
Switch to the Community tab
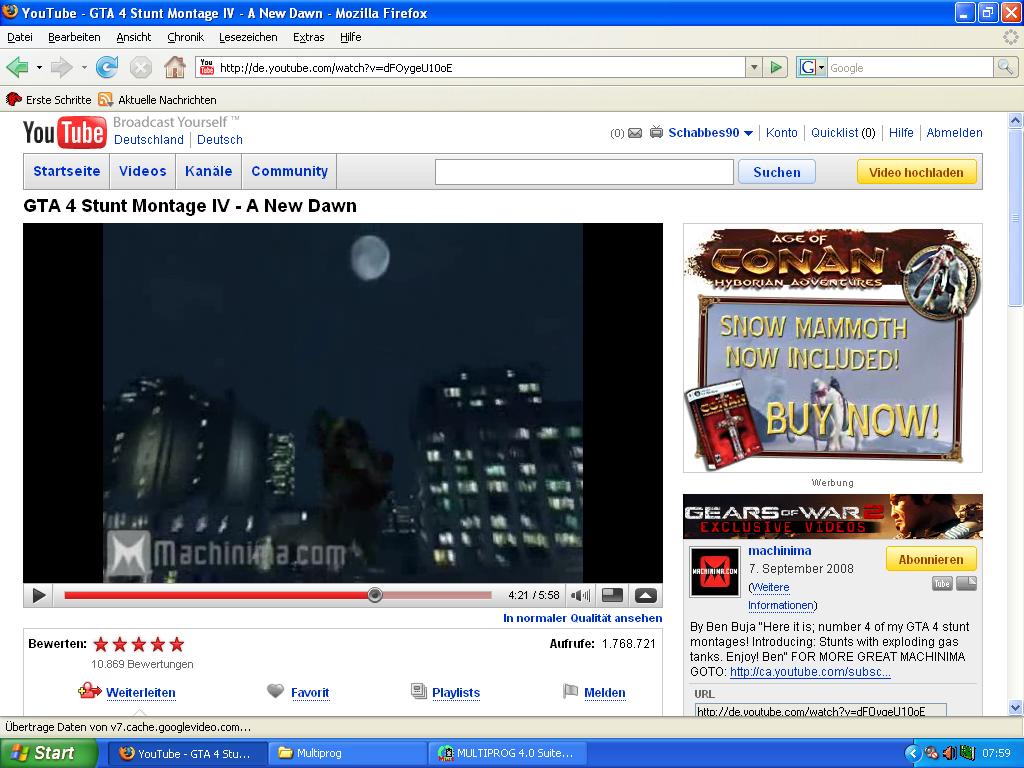(289, 171)
